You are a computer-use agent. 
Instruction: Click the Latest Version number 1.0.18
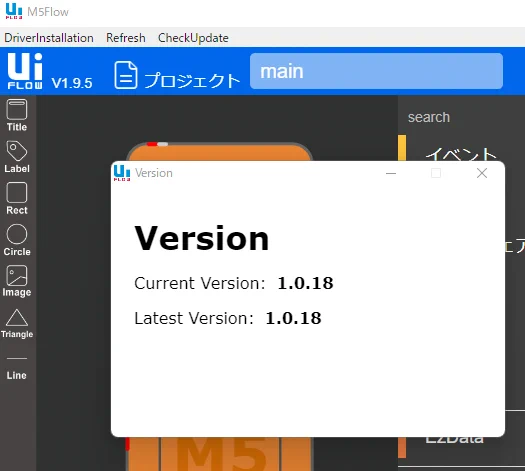point(293,318)
